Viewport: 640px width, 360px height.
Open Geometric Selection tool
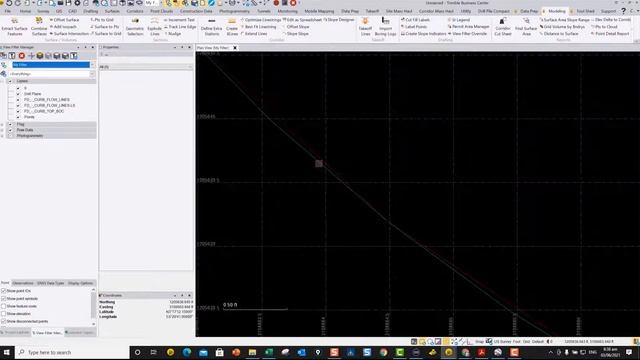click(x=135, y=27)
